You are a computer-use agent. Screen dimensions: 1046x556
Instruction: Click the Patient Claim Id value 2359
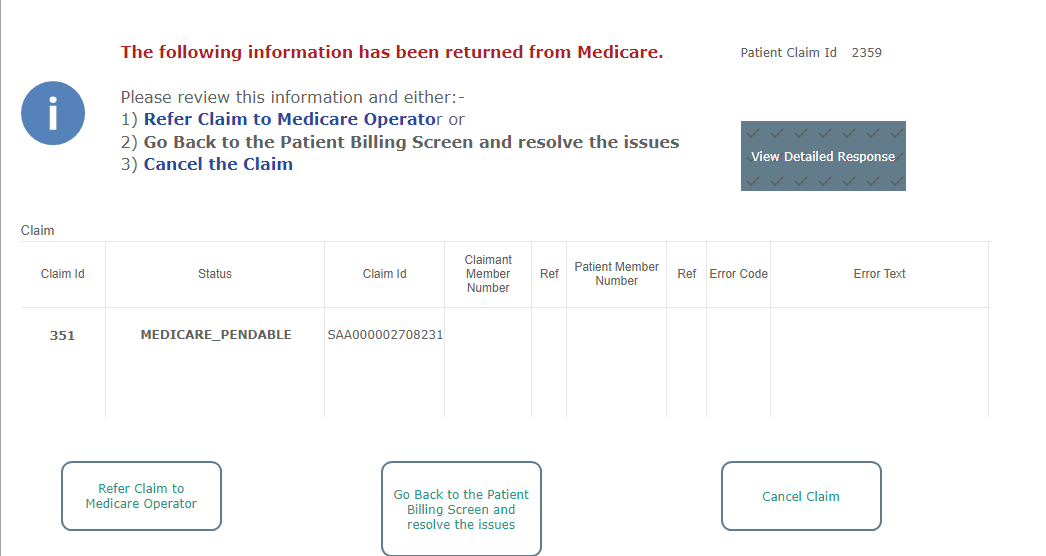(x=867, y=53)
